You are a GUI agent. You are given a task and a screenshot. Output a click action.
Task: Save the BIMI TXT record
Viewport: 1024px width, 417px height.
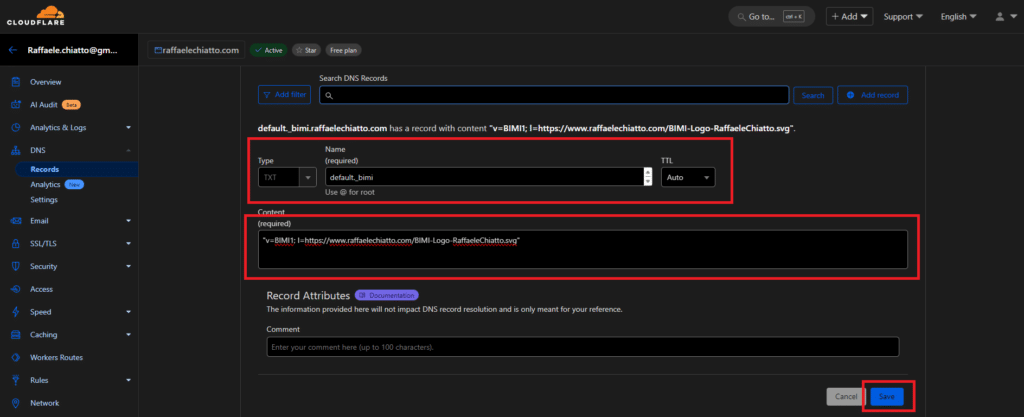(887, 396)
